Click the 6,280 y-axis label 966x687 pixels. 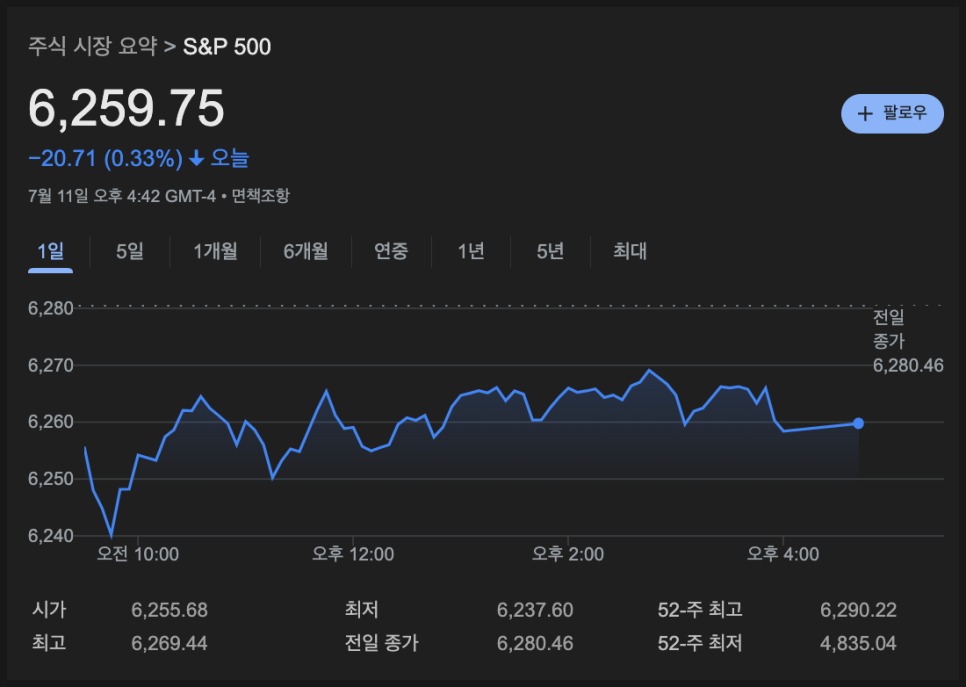tap(51, 308)
